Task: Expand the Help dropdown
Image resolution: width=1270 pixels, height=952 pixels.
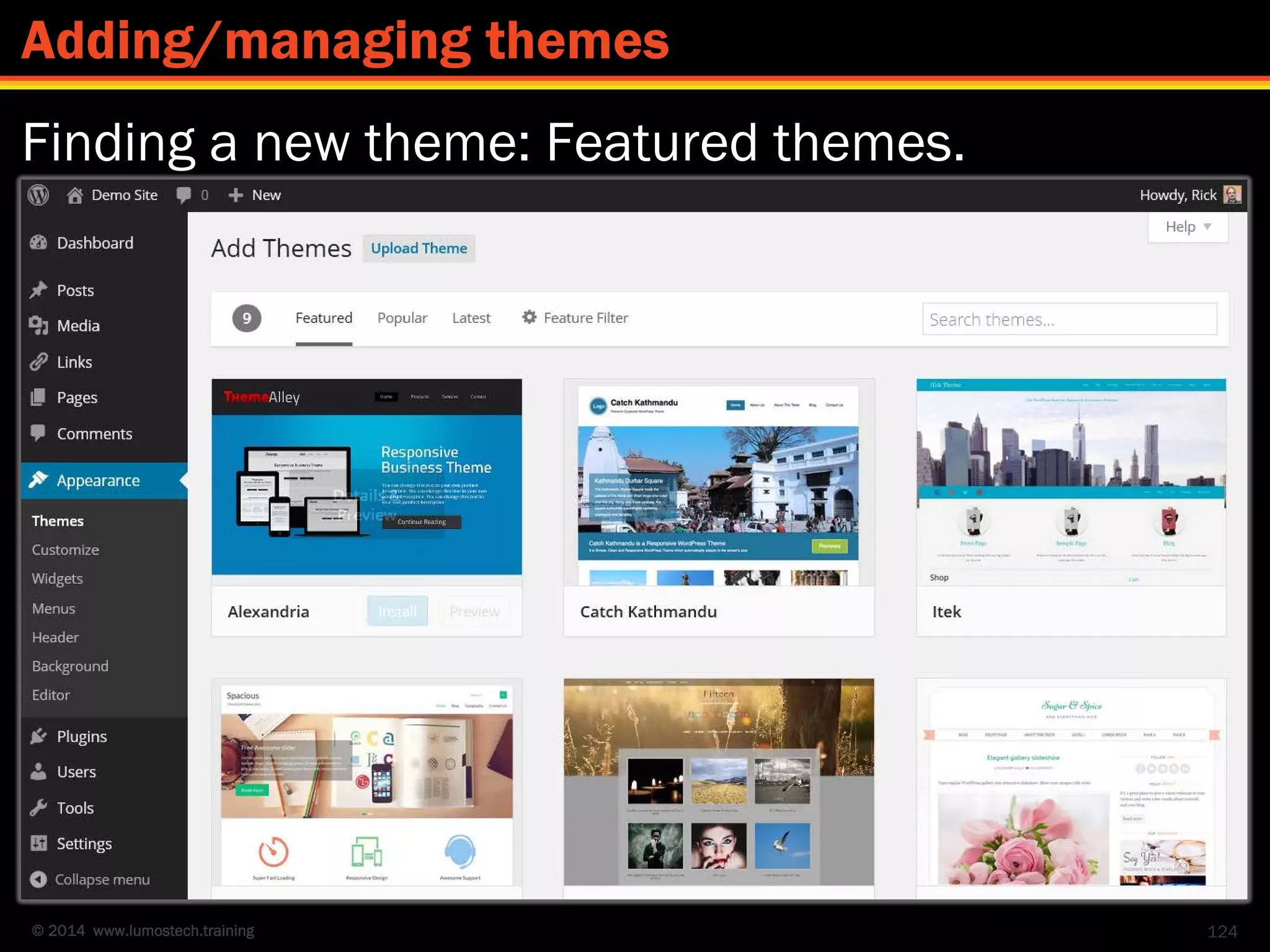Action: pyautogui.click(x=1188, y=227)
